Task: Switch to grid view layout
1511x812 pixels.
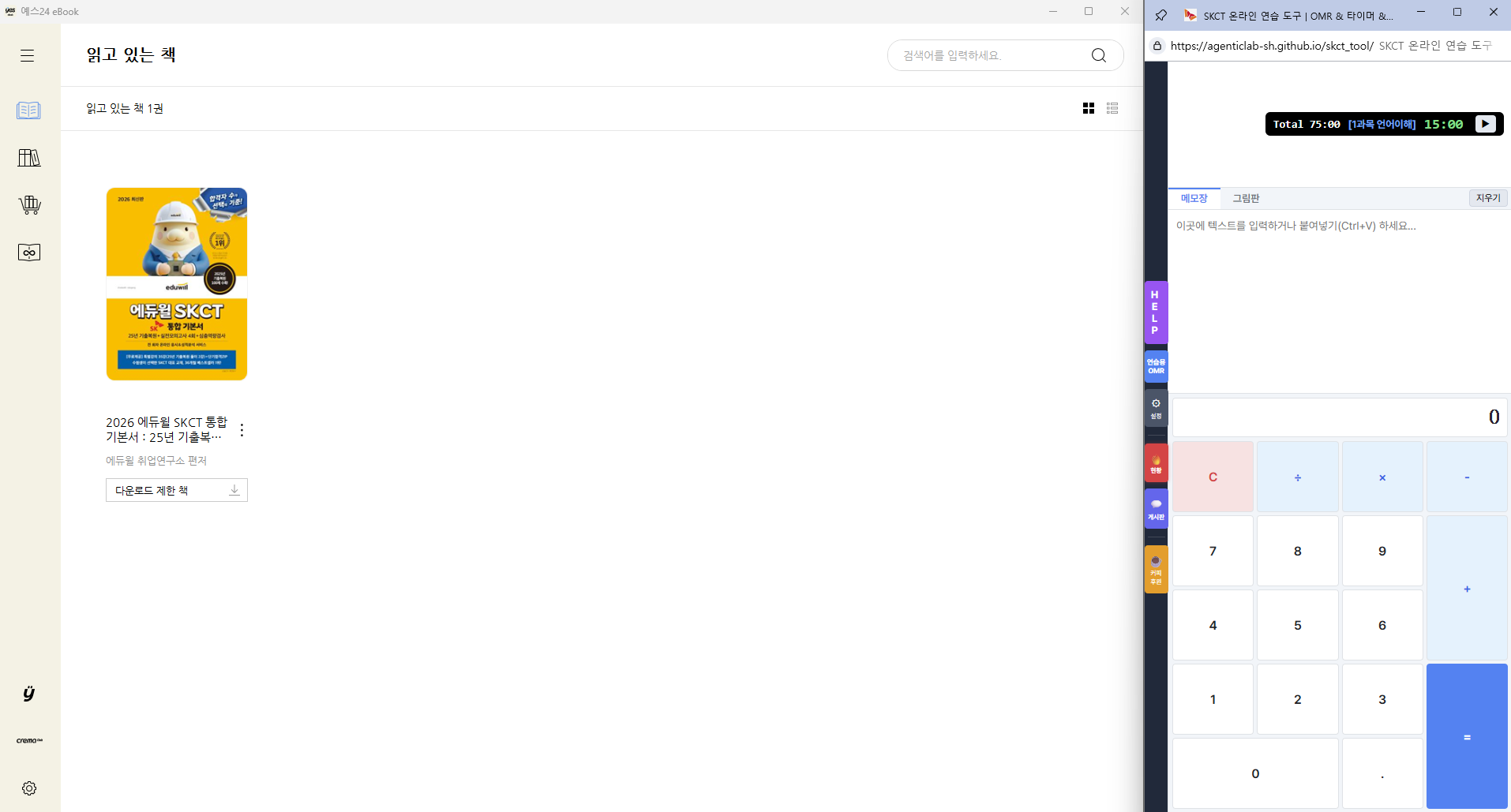Action: point(1089,108)
